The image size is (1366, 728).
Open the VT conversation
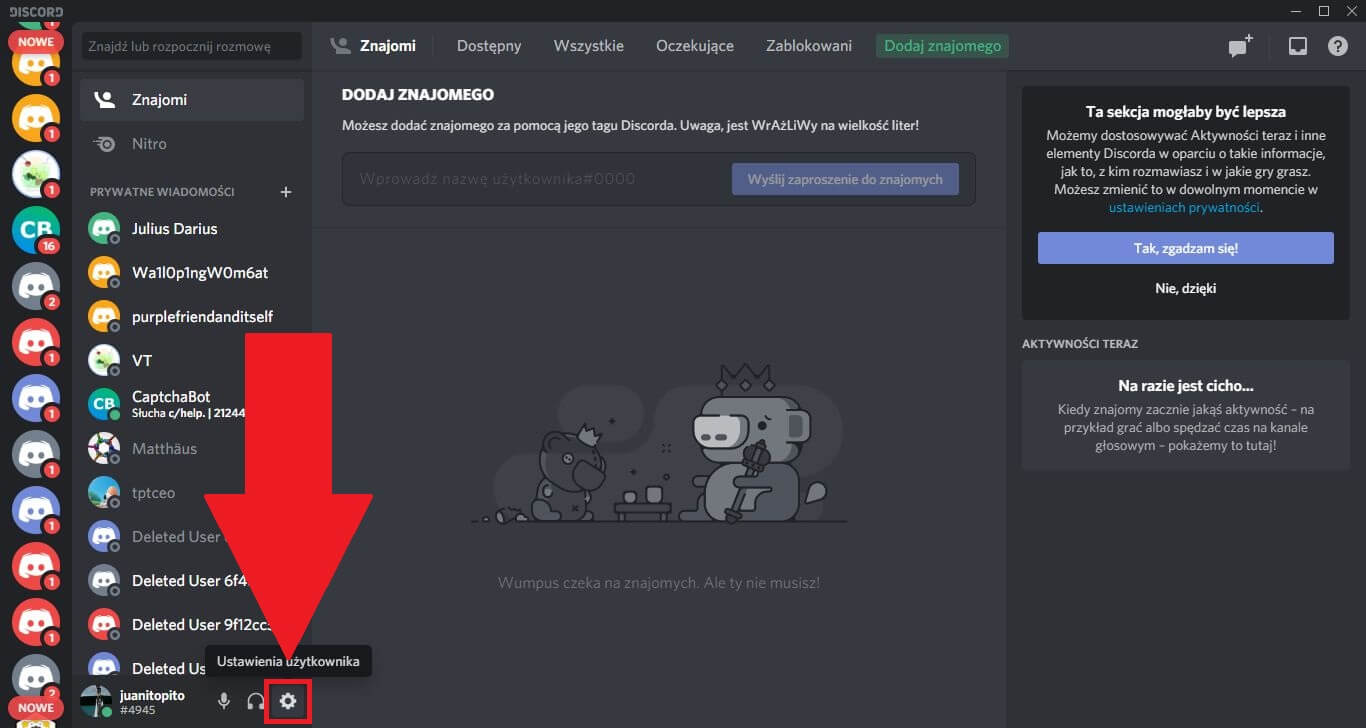192,361
